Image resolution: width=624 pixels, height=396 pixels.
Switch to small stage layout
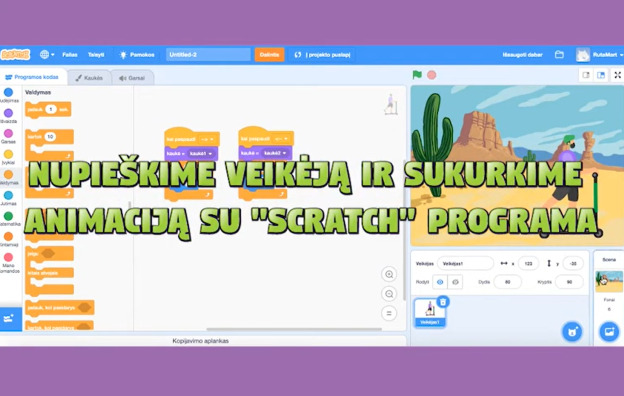click(586, 75)
